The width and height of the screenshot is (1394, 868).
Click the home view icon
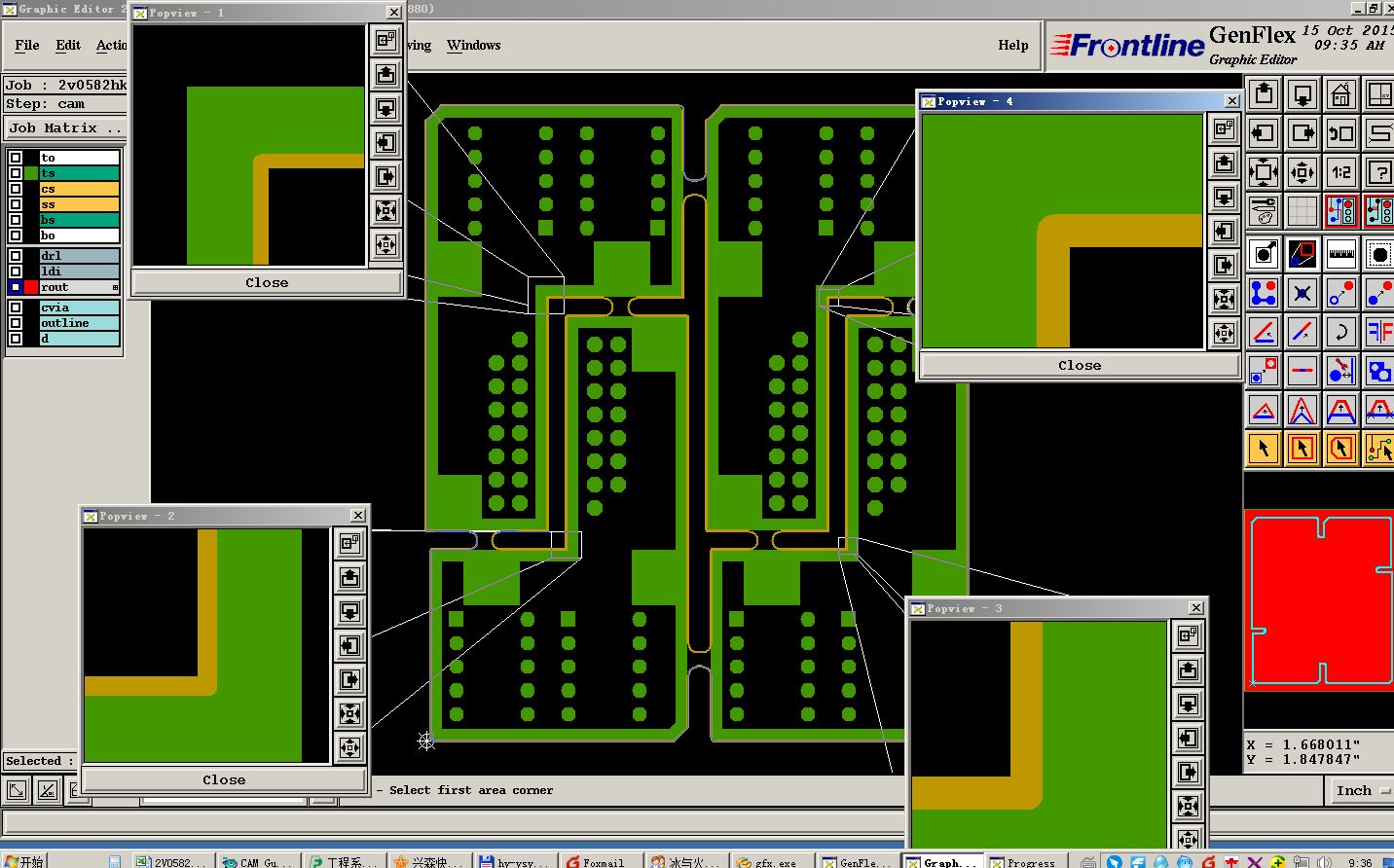click(x=1341, y=93)
